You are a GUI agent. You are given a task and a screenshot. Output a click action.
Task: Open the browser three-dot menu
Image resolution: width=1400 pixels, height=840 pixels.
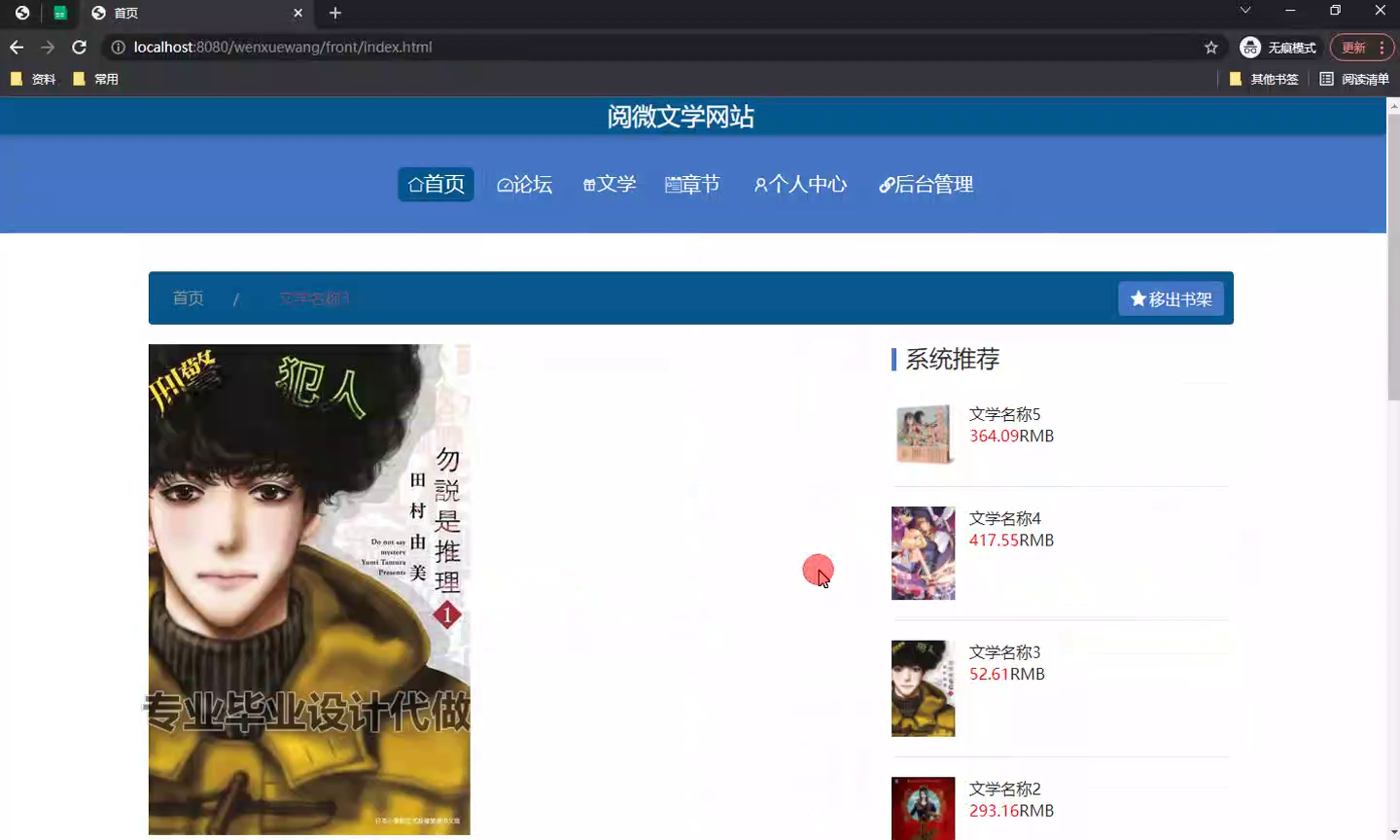coord(1382,48)
